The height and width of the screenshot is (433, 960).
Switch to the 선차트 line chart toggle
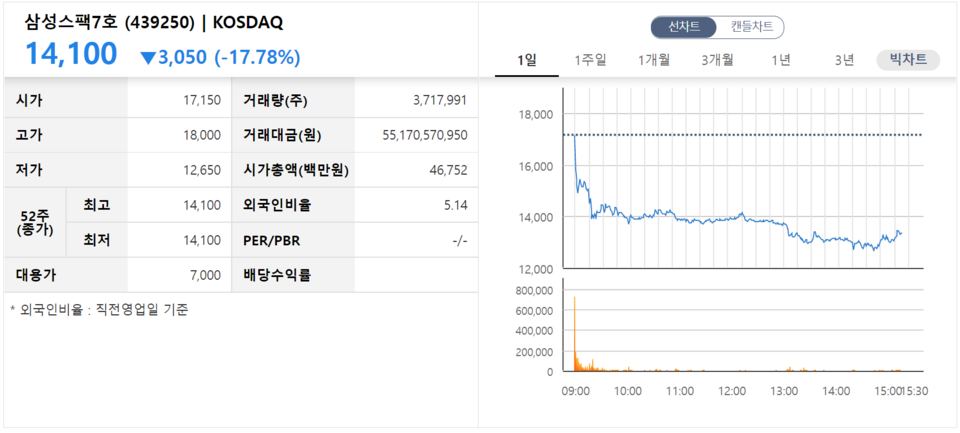pos(683,27)
